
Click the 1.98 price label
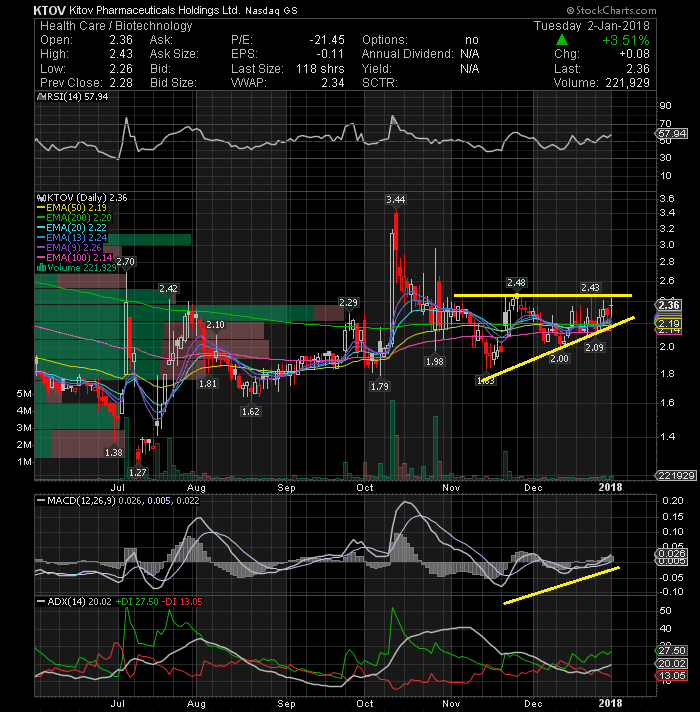435,361
